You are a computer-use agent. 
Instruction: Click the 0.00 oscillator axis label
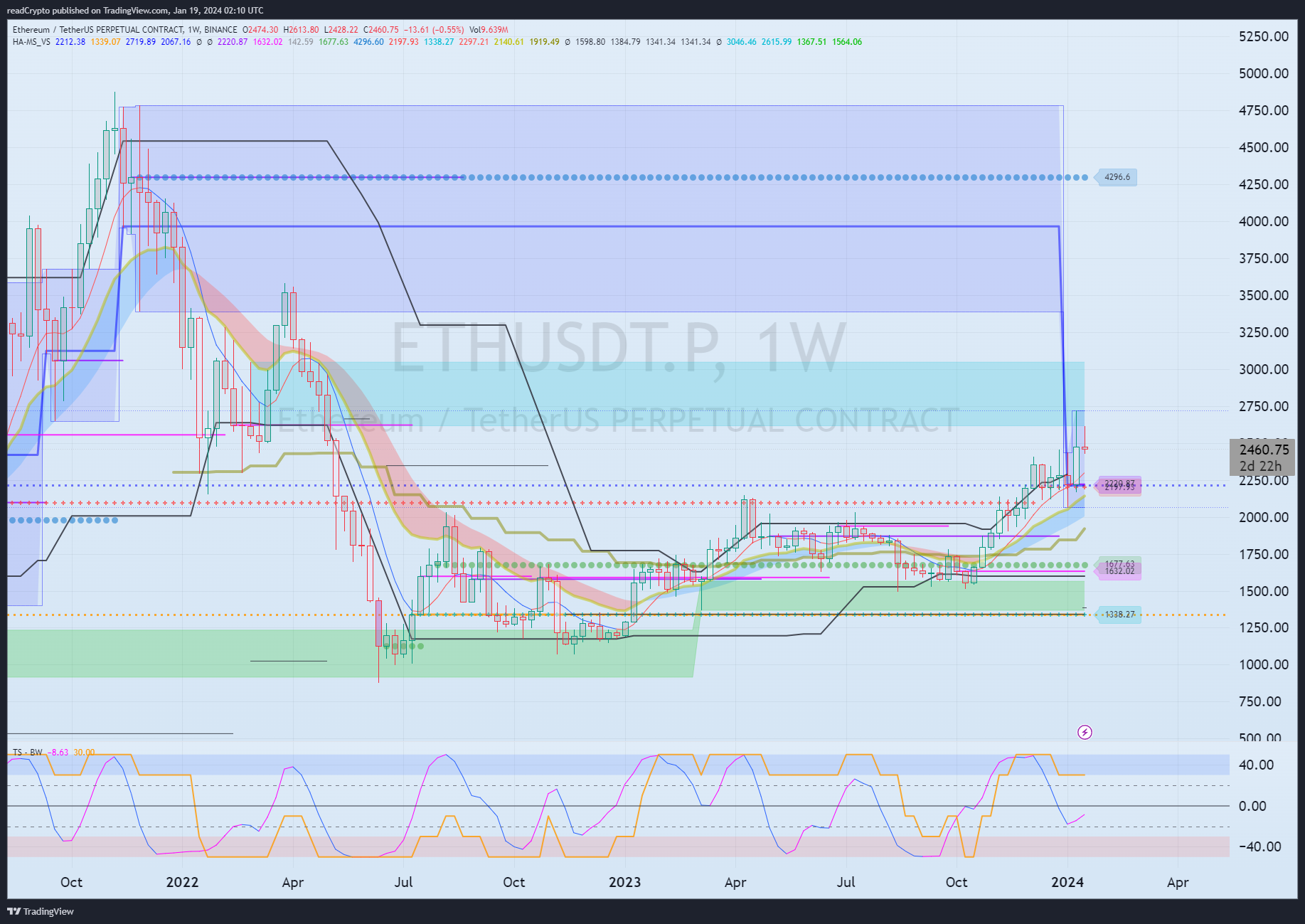coord(1252,806)
